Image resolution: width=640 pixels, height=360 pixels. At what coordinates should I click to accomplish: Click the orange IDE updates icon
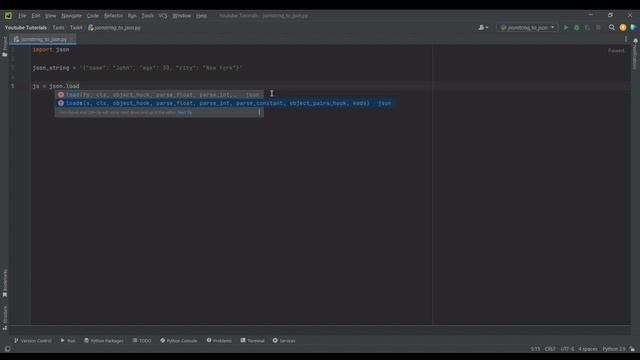[x=623, y=27]
